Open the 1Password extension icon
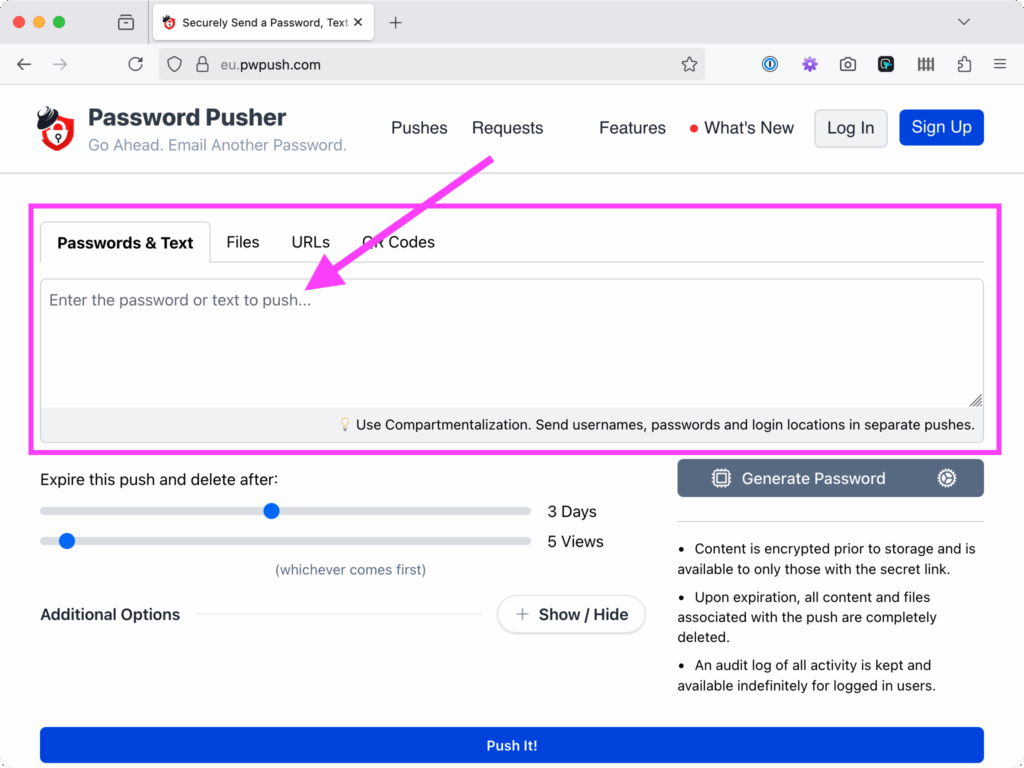The image size is (1024, 768). coord(770,64)
